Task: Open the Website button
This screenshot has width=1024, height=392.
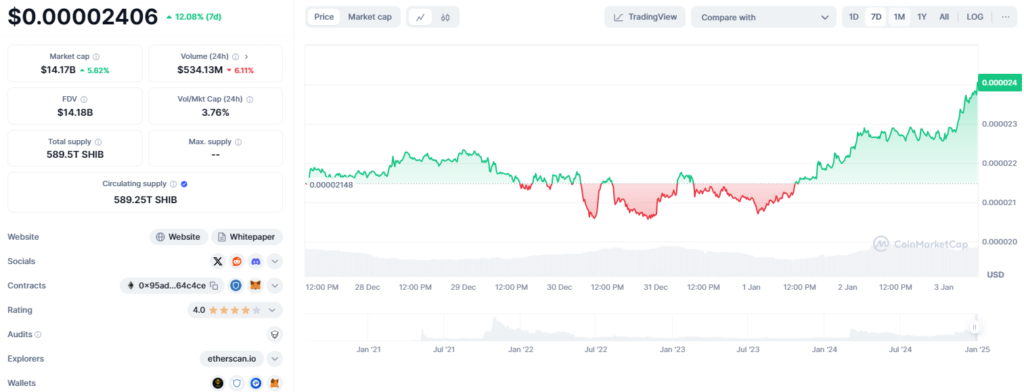Action: (x=178, y=237)
